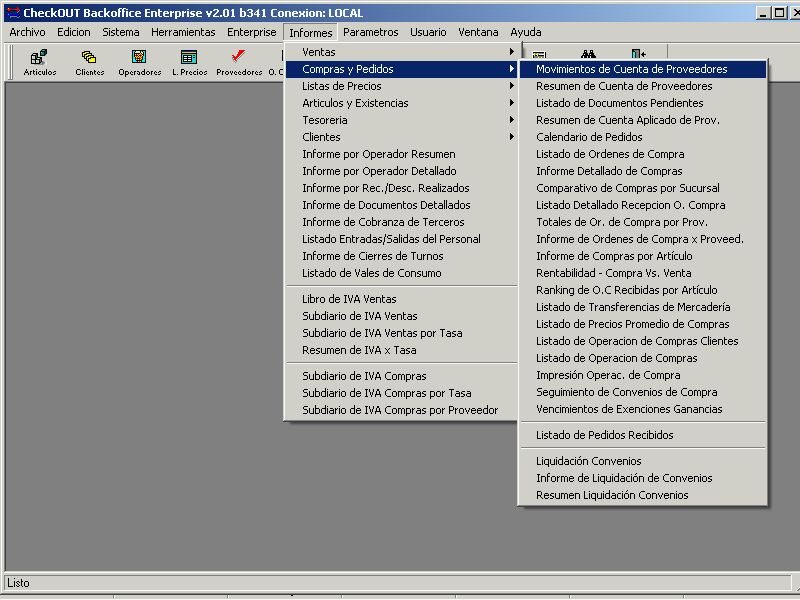Viewport: 800px width, 600px height.
Task: Select Subdiario de IVA Compras por Proveedor
Action: click(402, 410)
